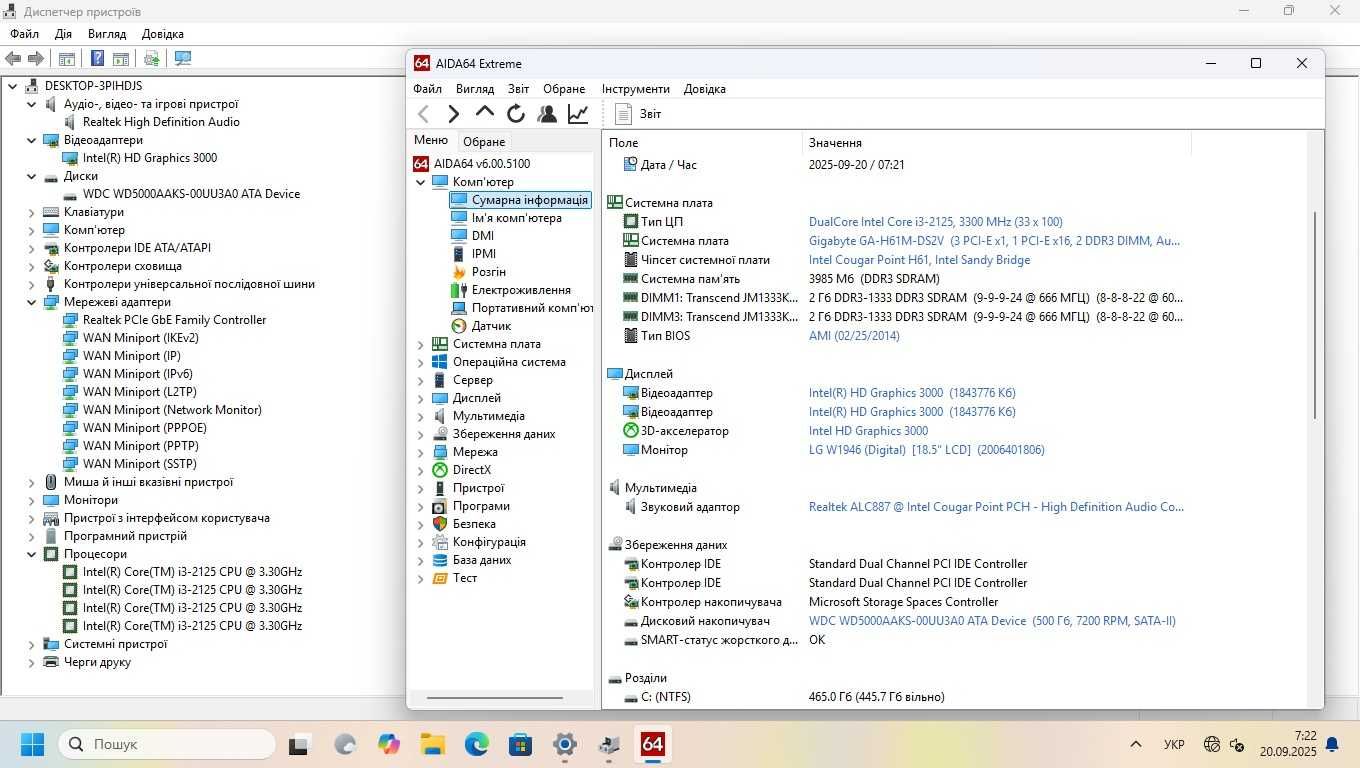Click AIDA64 up-level arrow icon
1360x768 pixels.
(485, 113)
